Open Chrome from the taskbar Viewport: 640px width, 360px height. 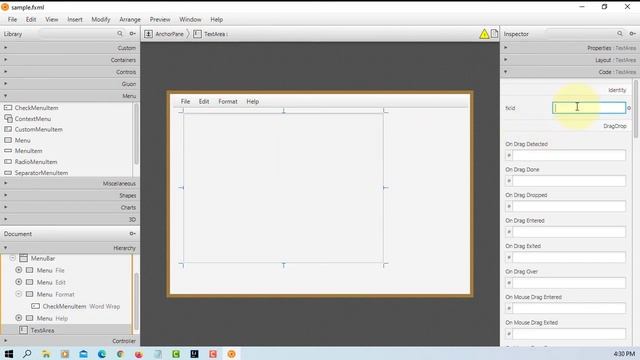[x=120, y=354]
